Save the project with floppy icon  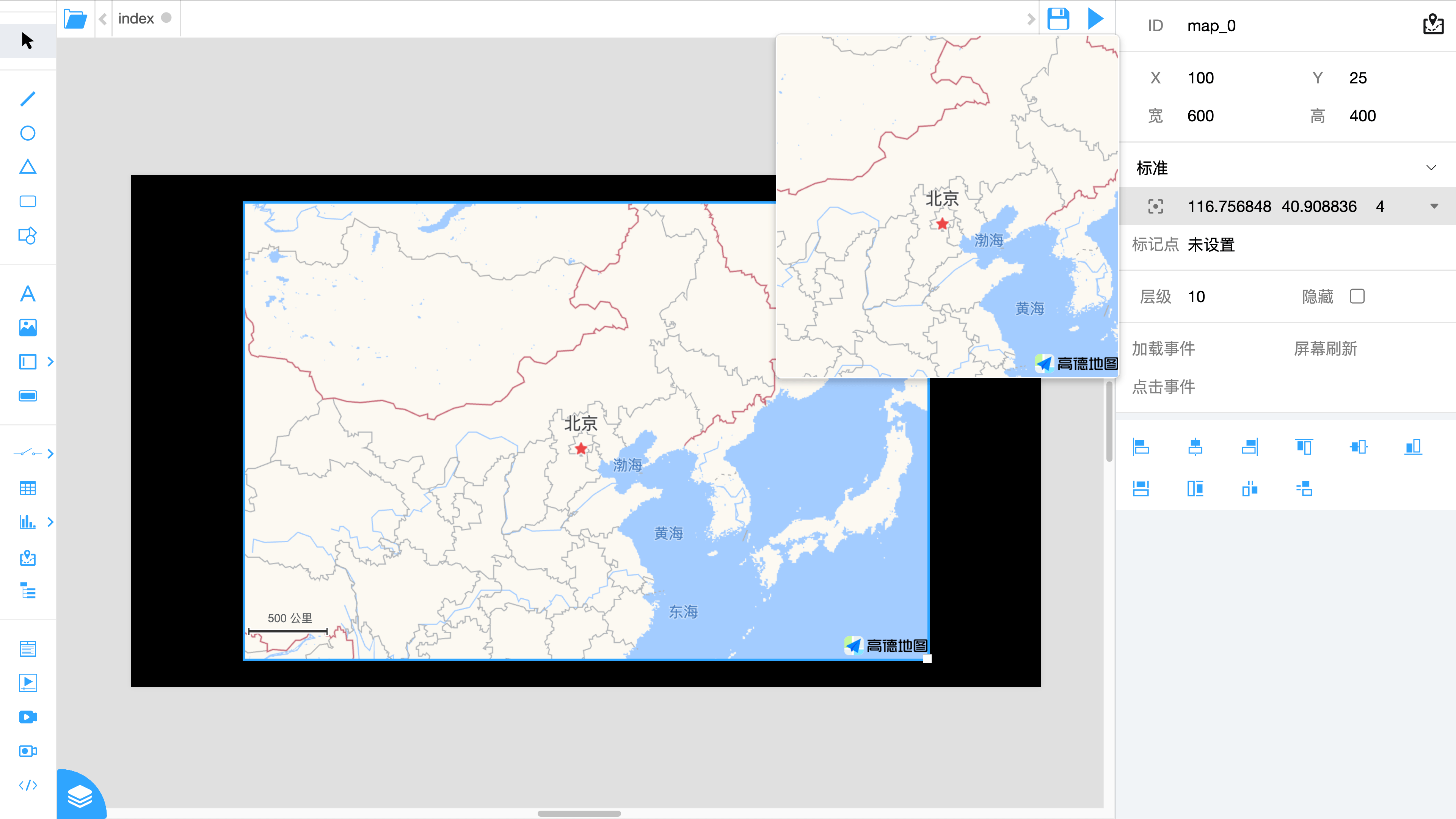1058,19
